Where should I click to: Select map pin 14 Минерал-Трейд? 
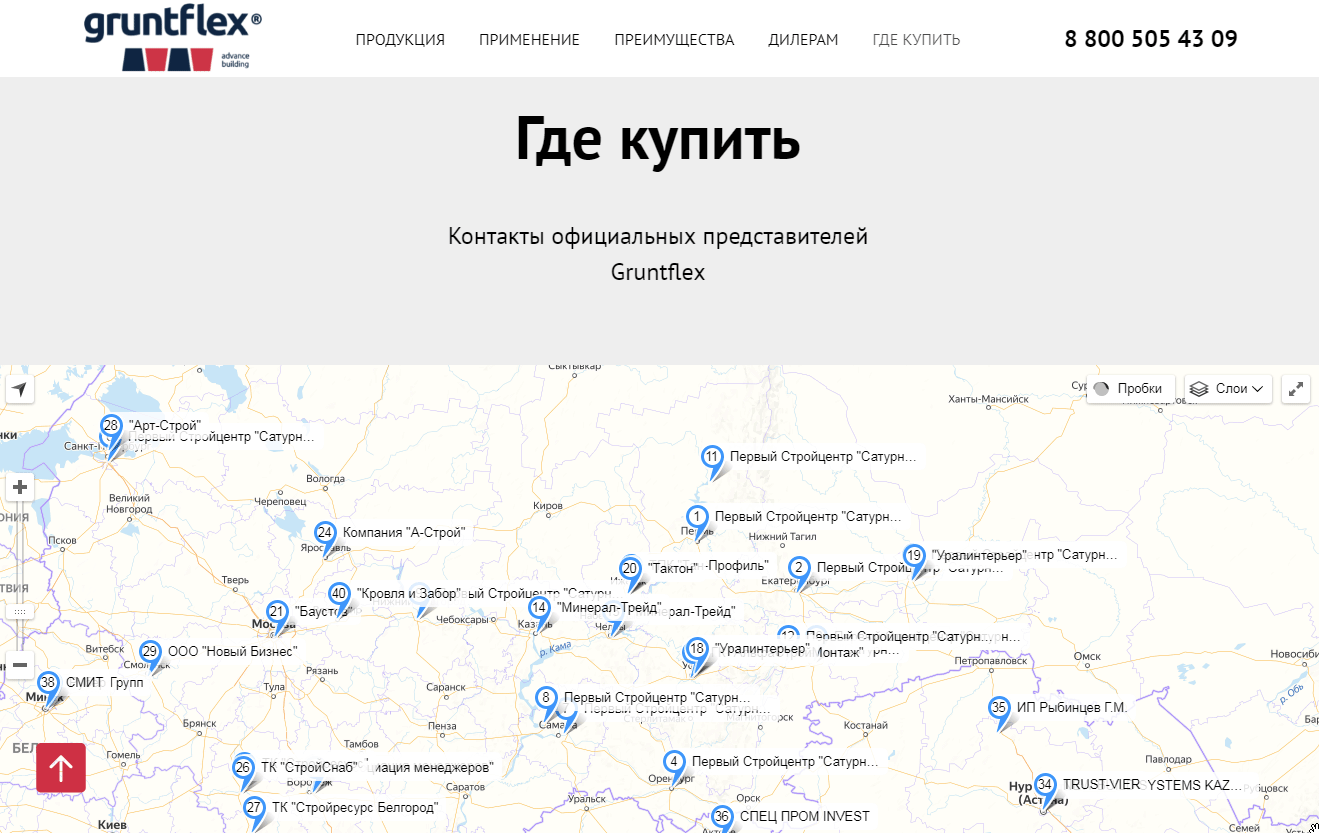tap(539, 609)
